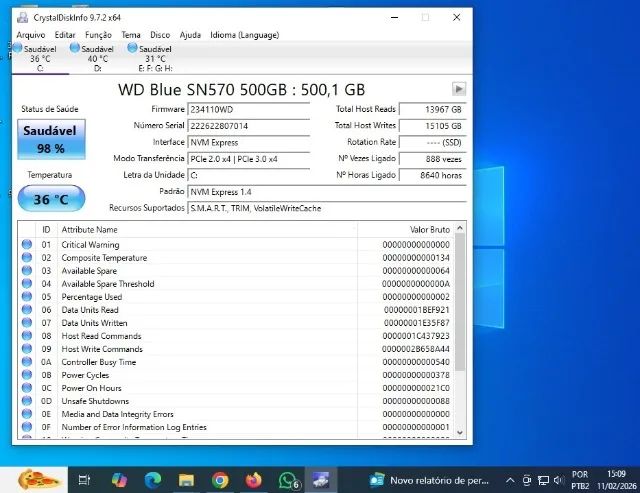The width and height of the screenshot is (640, 493).
Task: Open the Tema menu
Action: [131, 35]
